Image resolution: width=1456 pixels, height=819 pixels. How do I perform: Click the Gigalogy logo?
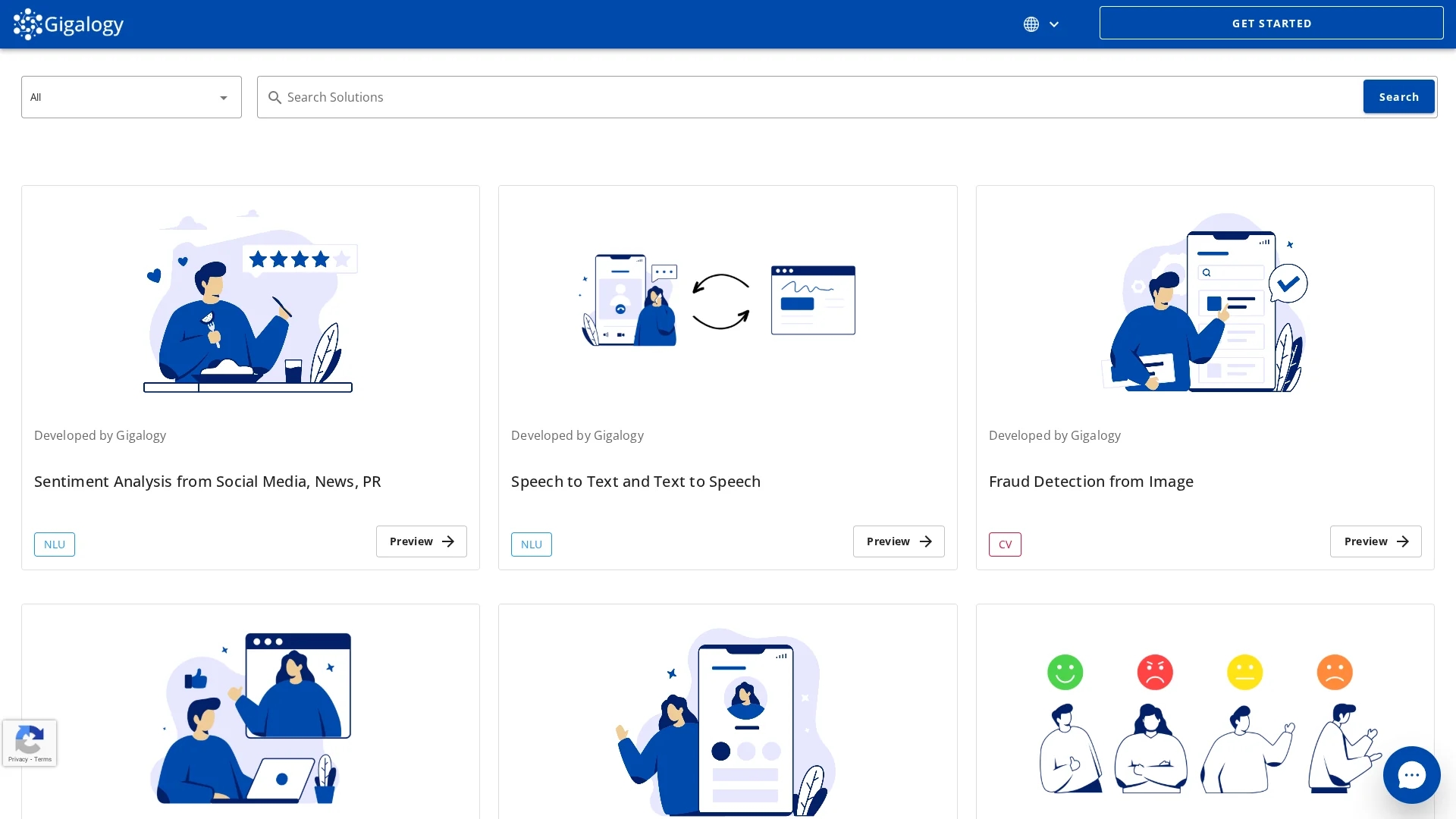point(68,24)
